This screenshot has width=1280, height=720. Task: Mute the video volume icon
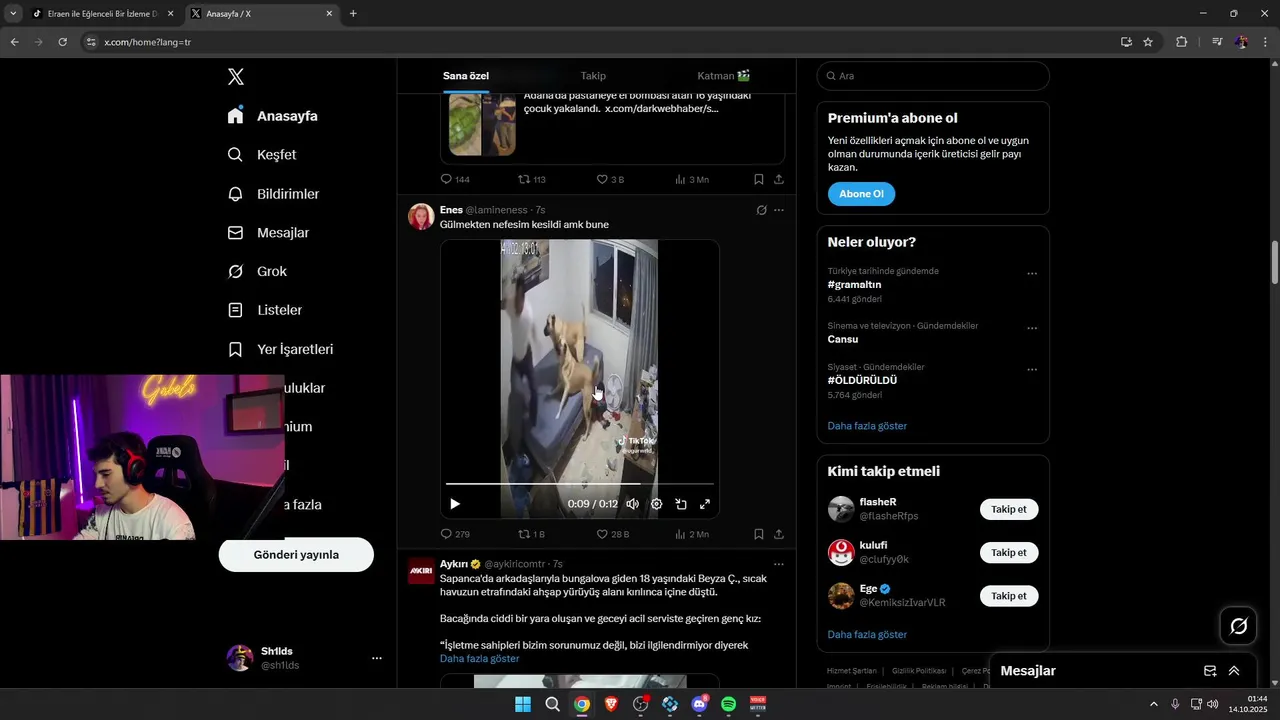click(x=632, y=504)
